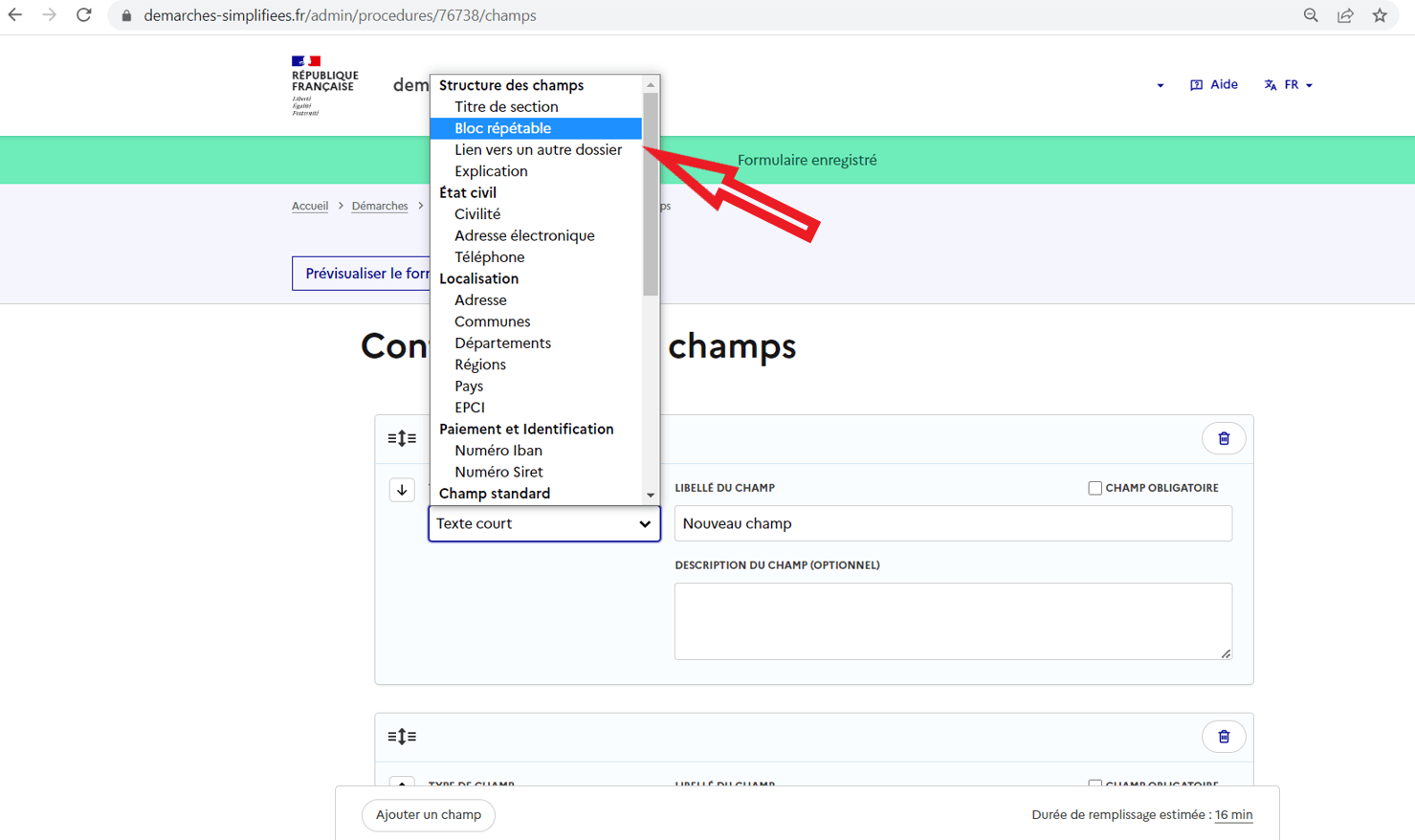The image size is (1415, 840).
Task: Open the Texte court field type dropdown
Action: pos(543,524)
